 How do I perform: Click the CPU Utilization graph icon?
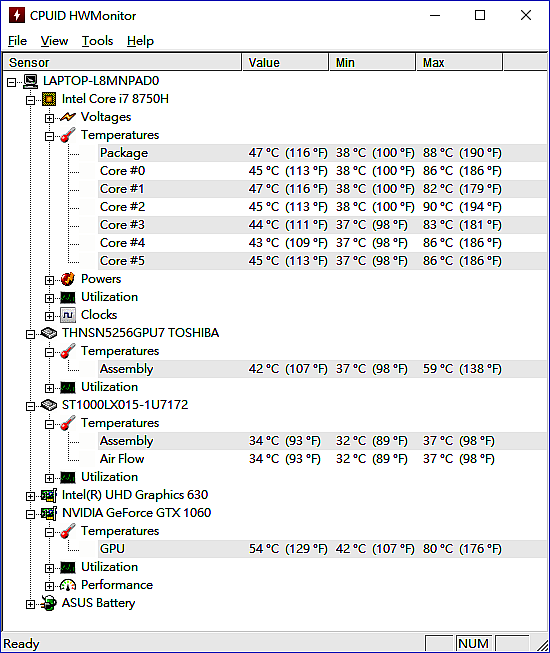[x=68, y=297]
